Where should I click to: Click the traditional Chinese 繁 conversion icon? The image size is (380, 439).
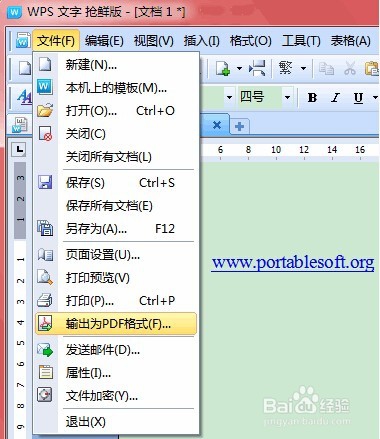[x=286, y=68]
